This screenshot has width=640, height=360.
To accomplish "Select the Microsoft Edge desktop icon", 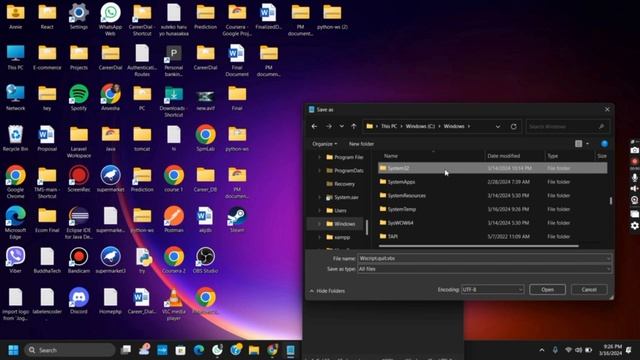I will point(16,222).
